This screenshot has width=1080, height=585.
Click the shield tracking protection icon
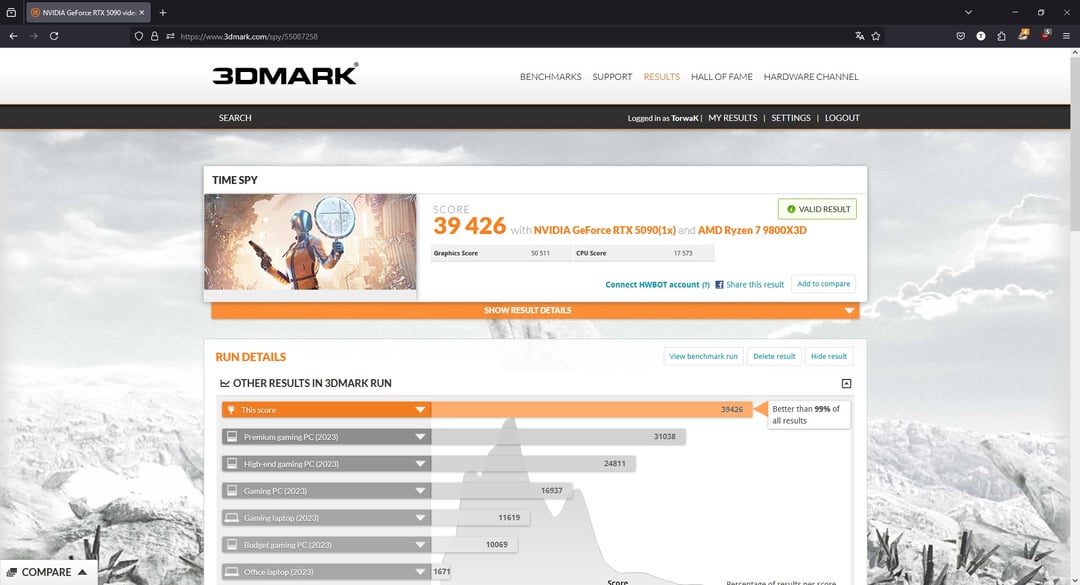click(x=138, y=36)
